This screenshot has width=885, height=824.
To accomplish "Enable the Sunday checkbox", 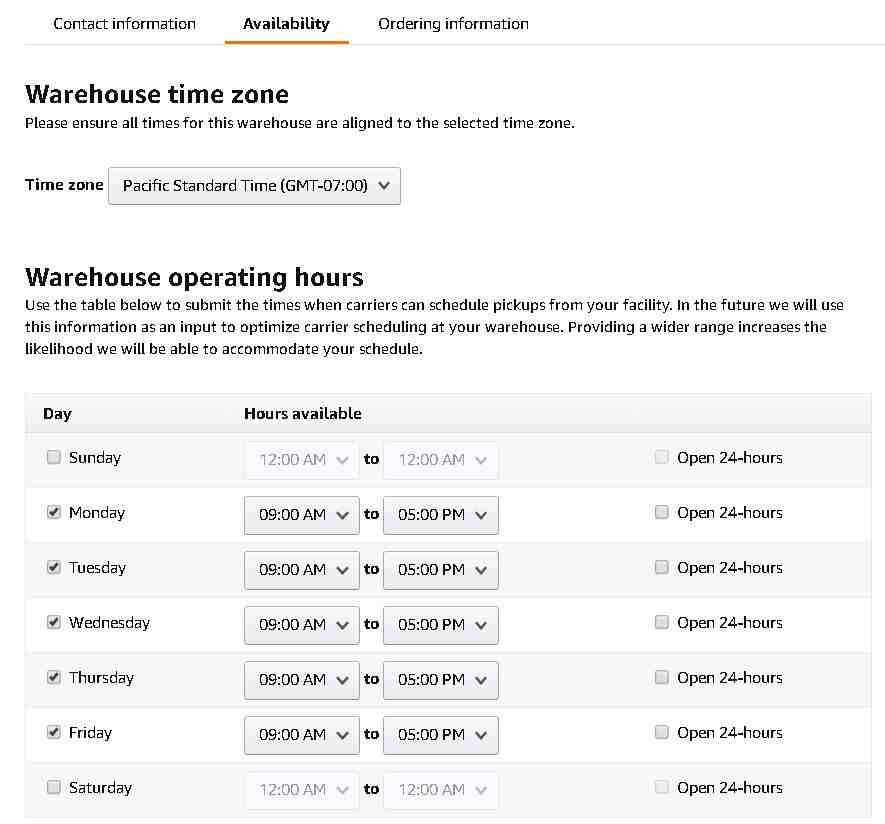I will [54, 458].
